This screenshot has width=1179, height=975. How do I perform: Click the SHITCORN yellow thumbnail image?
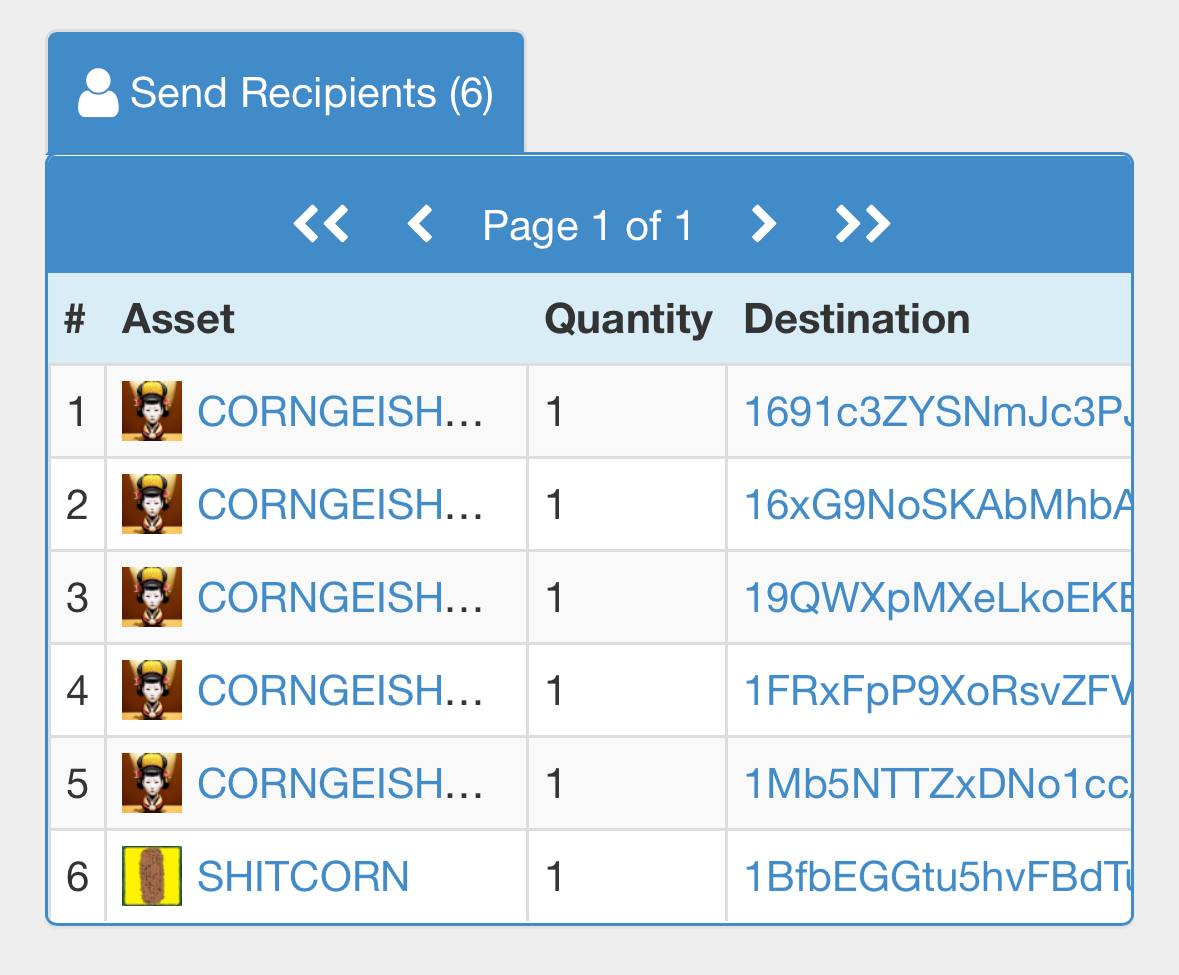click(x=152, y=876)
